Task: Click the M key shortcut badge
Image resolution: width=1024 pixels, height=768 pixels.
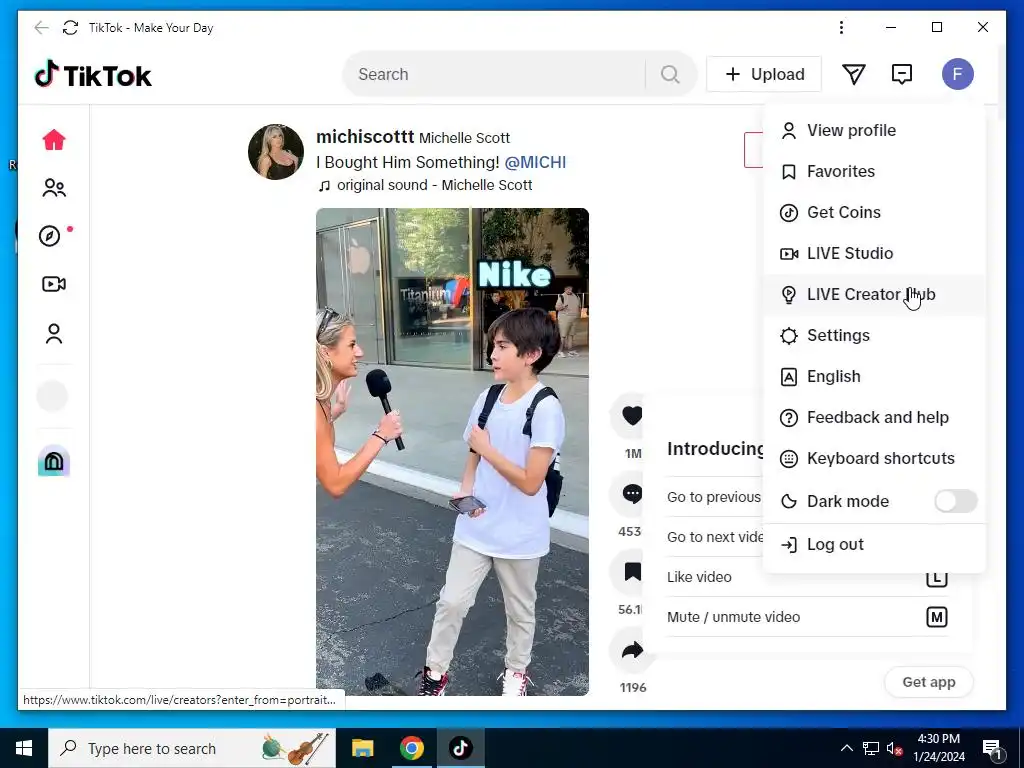Action: [936, 617]
